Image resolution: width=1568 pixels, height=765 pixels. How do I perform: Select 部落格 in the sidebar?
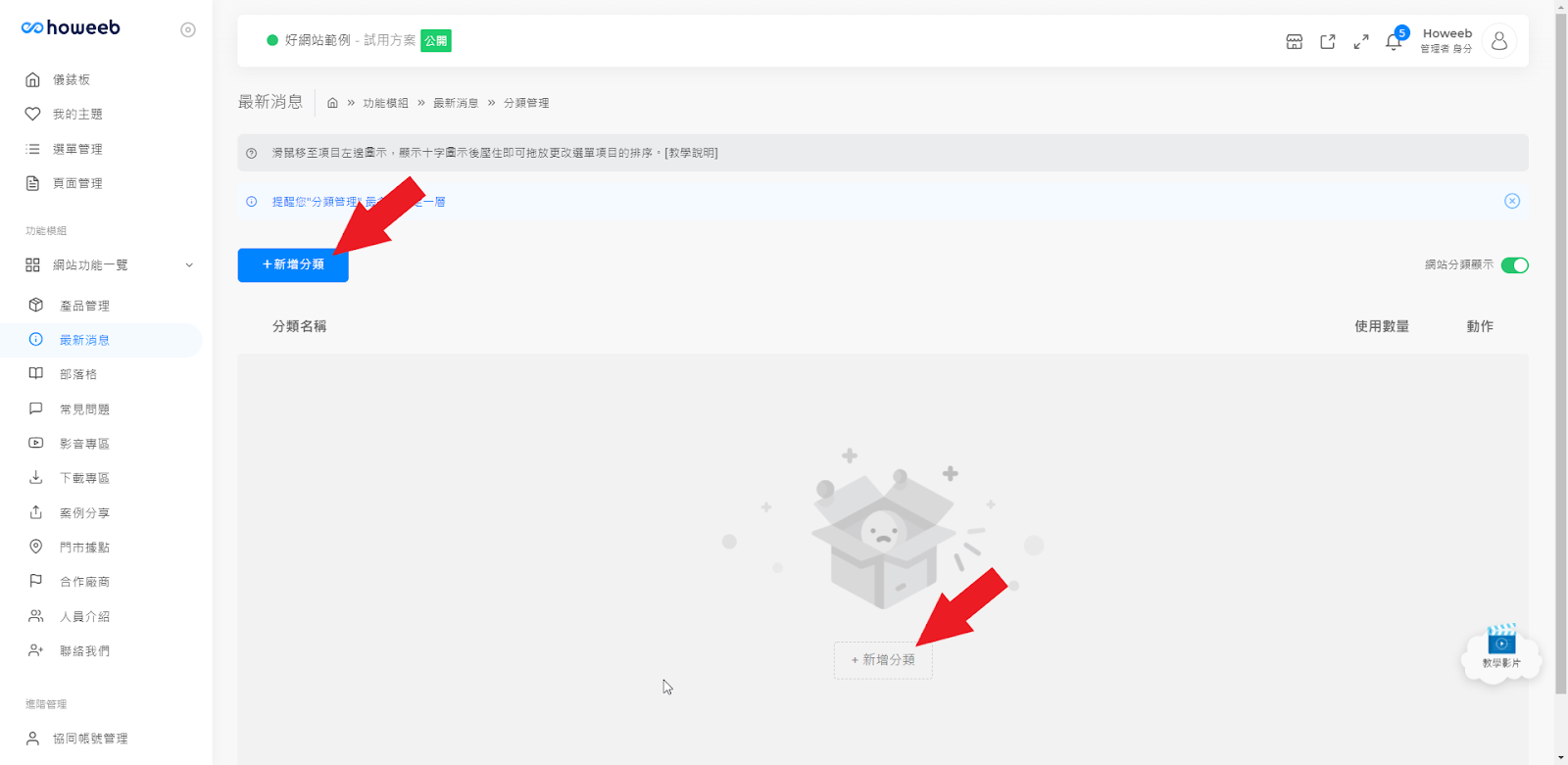pyautogui.click(x=78, y=374)
